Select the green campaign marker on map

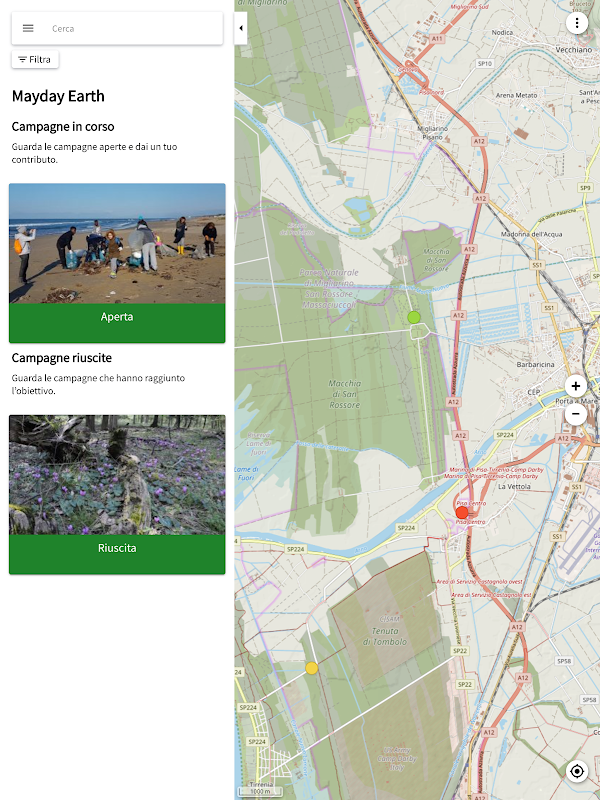[414, 317]
